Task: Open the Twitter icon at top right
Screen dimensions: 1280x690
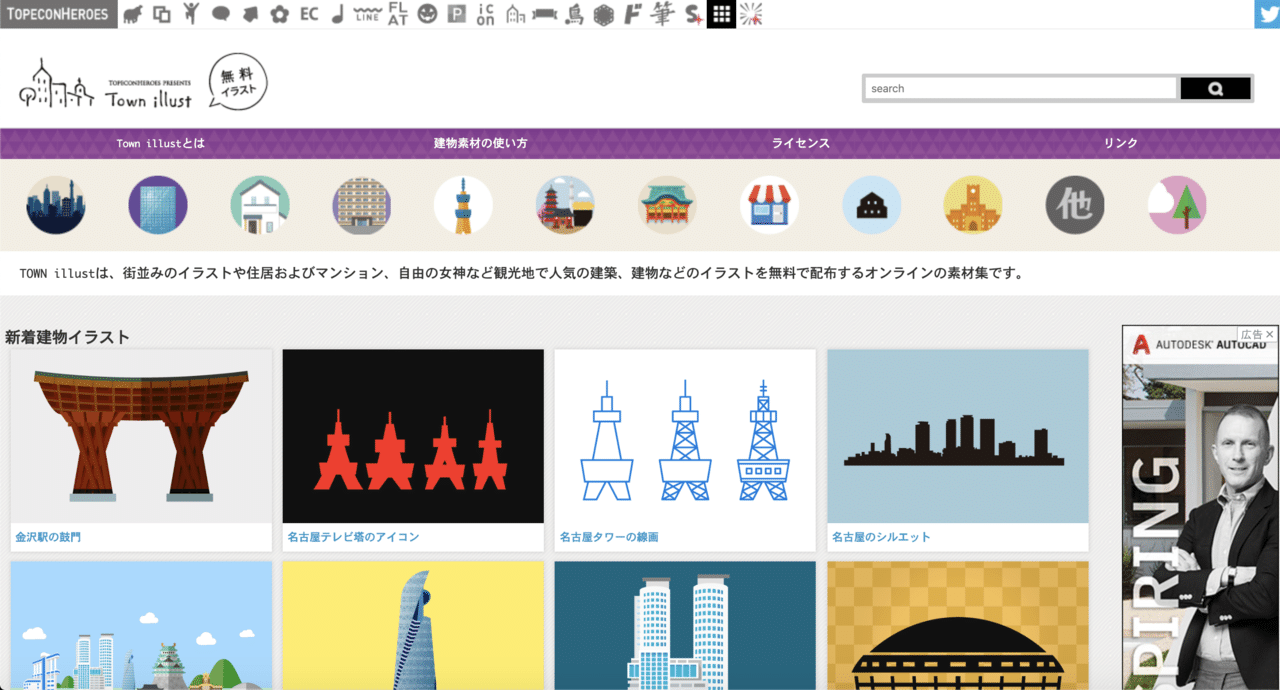Action: [x=1268, y=14]
